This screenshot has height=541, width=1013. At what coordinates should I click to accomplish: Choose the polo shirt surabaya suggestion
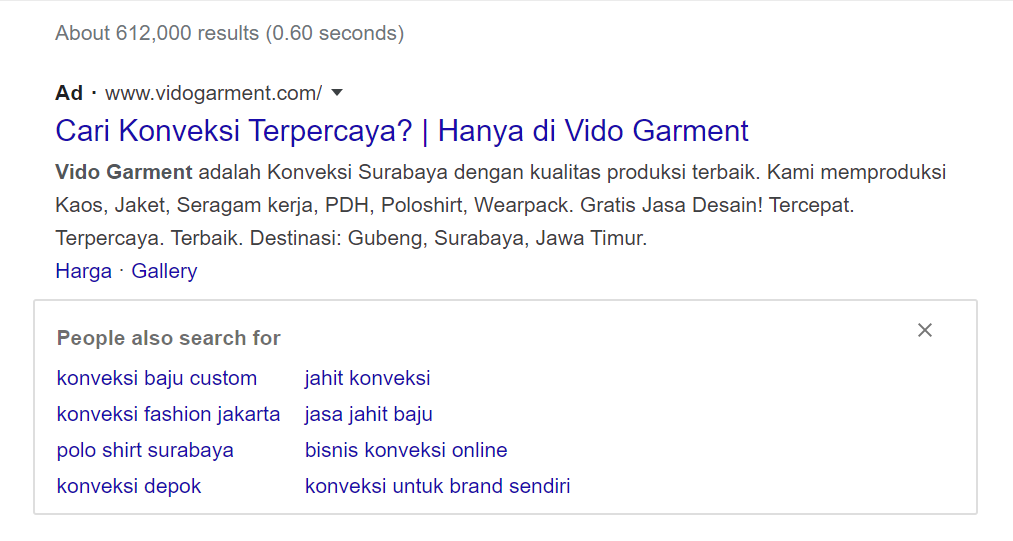click(x=145, y=450)
